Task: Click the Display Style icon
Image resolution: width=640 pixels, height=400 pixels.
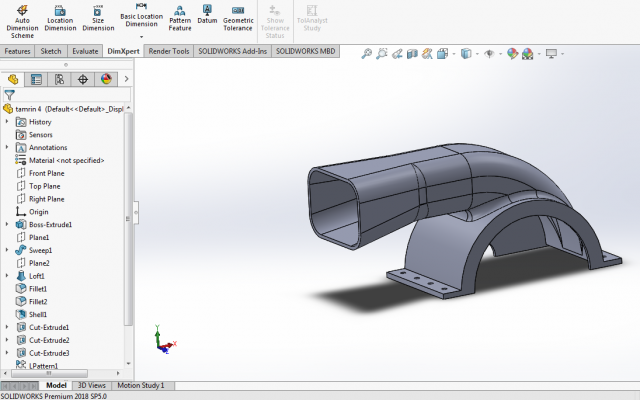Action: click(466, 53)
